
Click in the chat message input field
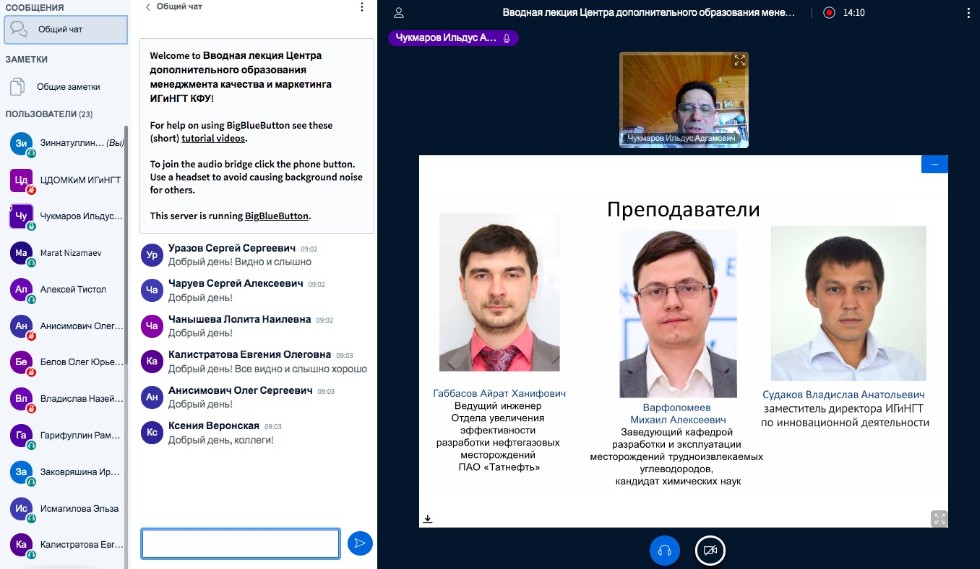pyautogui.click(x=240, y=543)
